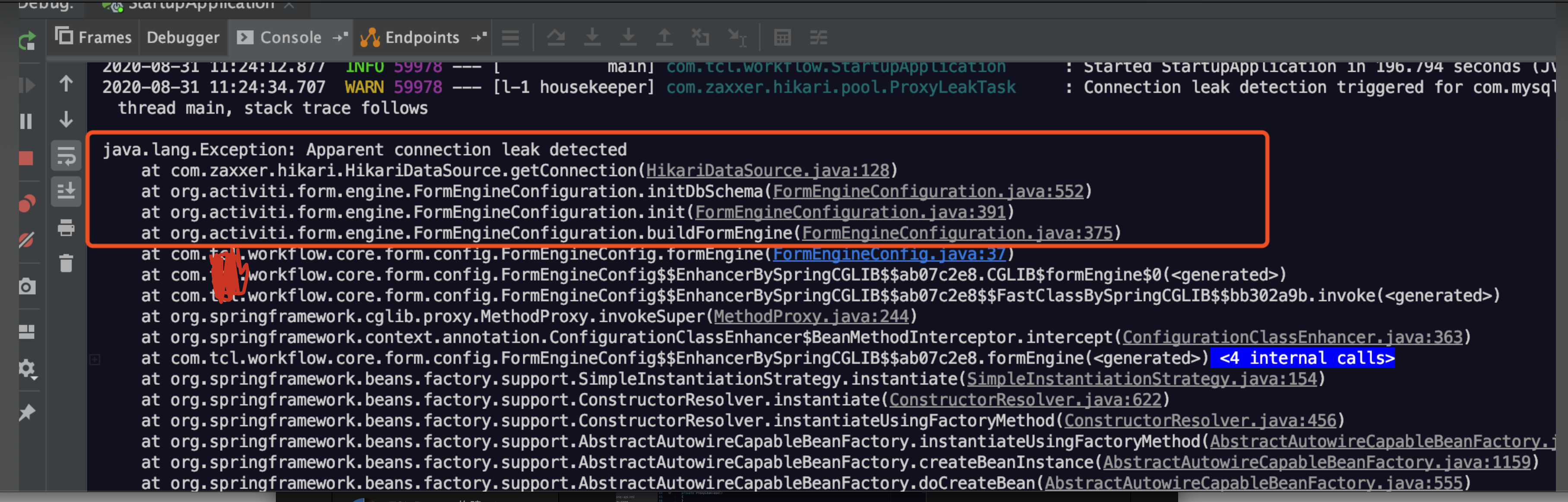Click the camera thread dump icon
This screenshot has width=1568, height=502.
click(27, 286)
